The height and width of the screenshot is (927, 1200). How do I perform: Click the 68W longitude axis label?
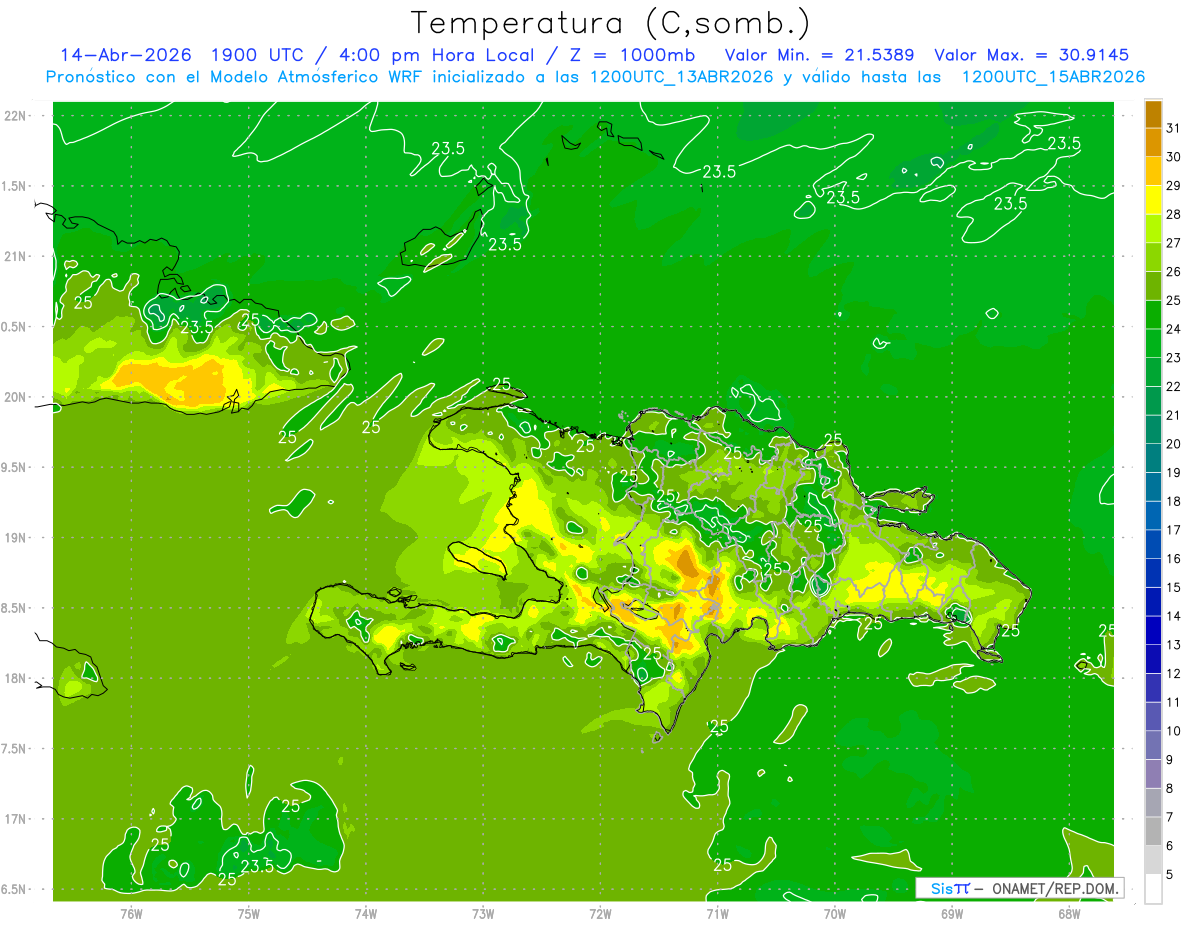point(1069,914)
